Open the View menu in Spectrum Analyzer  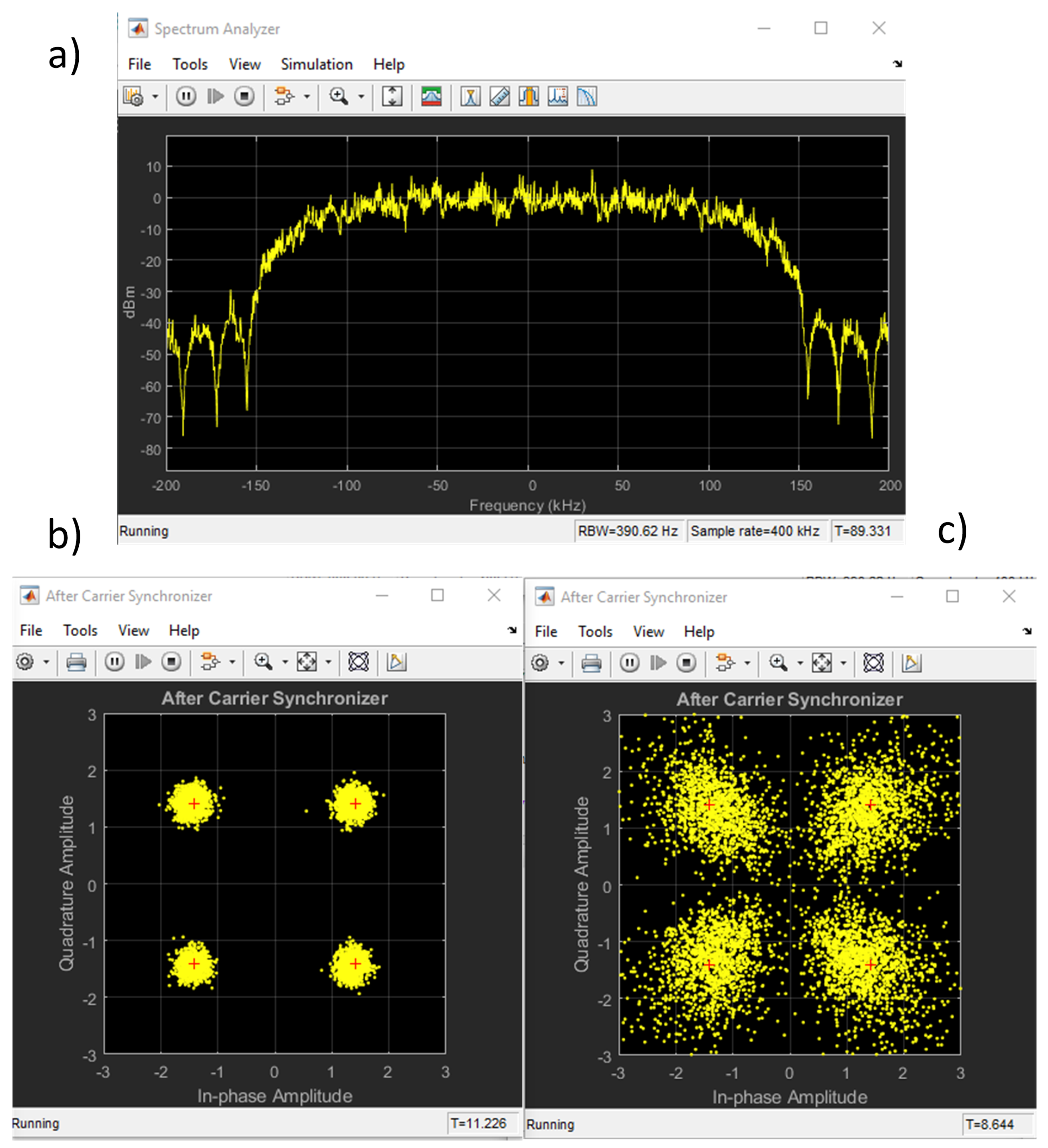click(x=244, y=64)
